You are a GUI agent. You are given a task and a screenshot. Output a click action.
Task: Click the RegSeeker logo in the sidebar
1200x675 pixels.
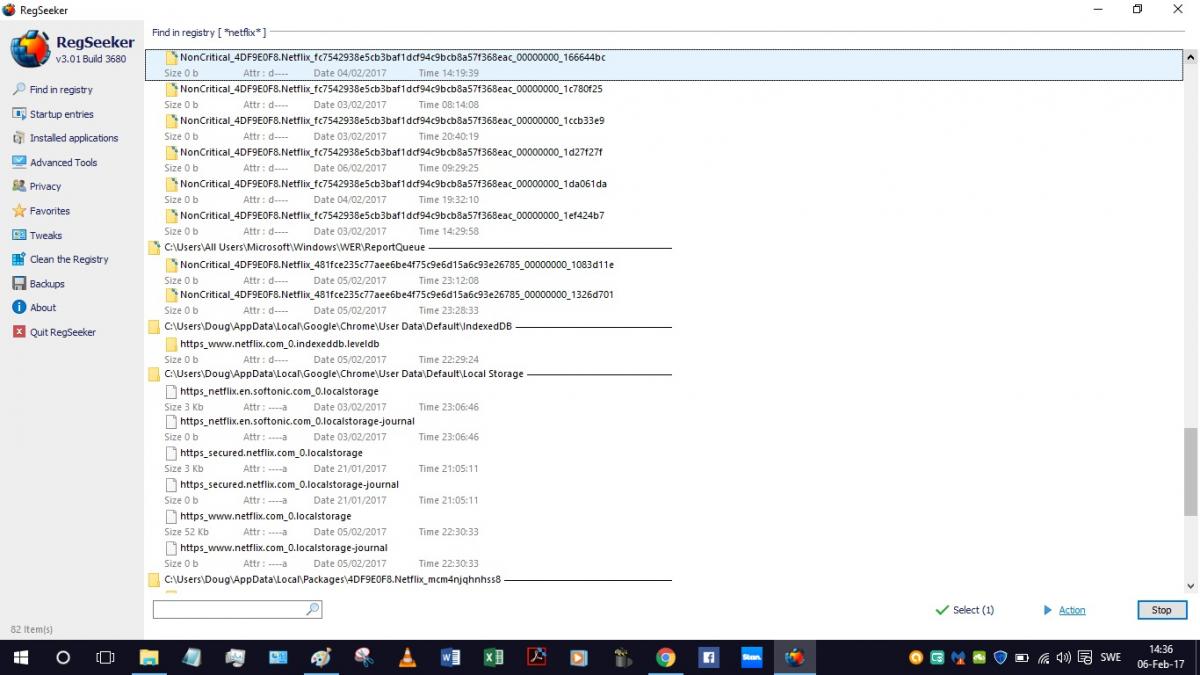point(30,49)
